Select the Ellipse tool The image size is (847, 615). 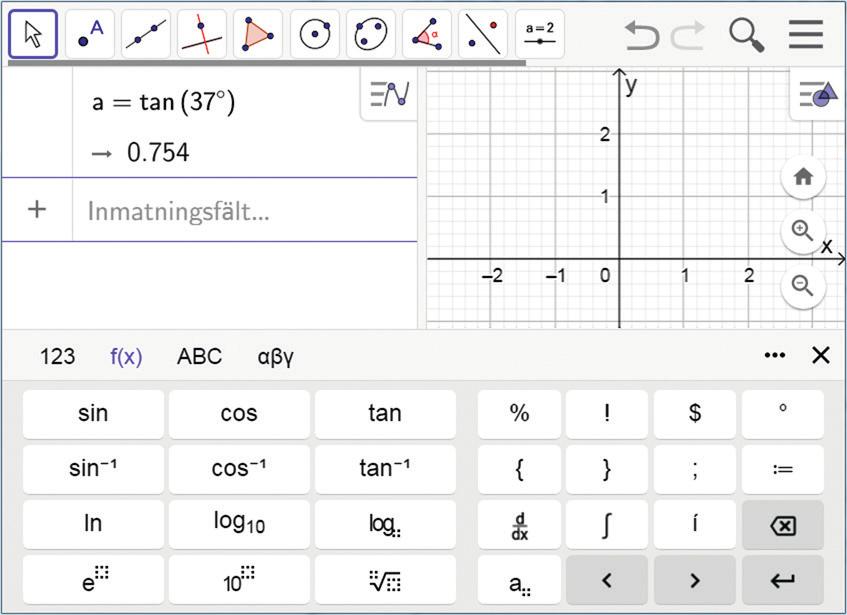(x=371, y=34)
